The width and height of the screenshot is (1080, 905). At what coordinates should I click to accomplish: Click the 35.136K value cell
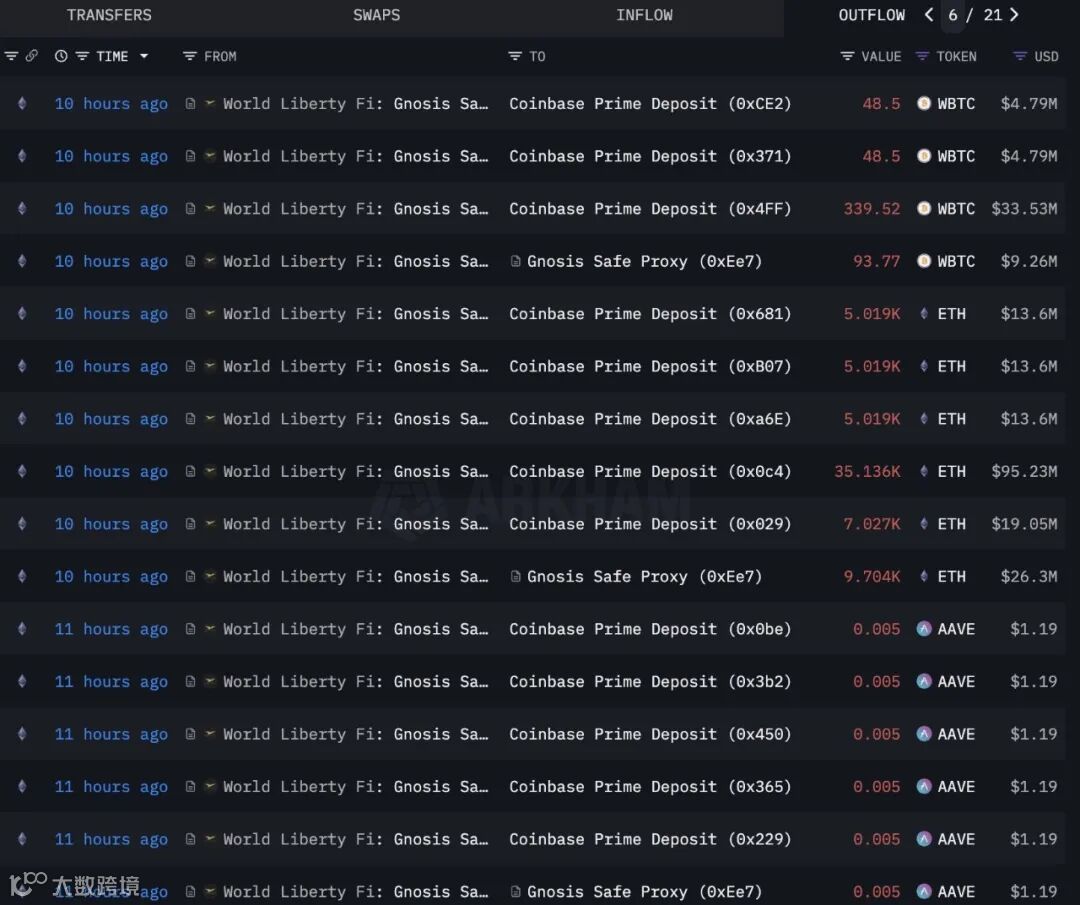(x=867, y=472)
